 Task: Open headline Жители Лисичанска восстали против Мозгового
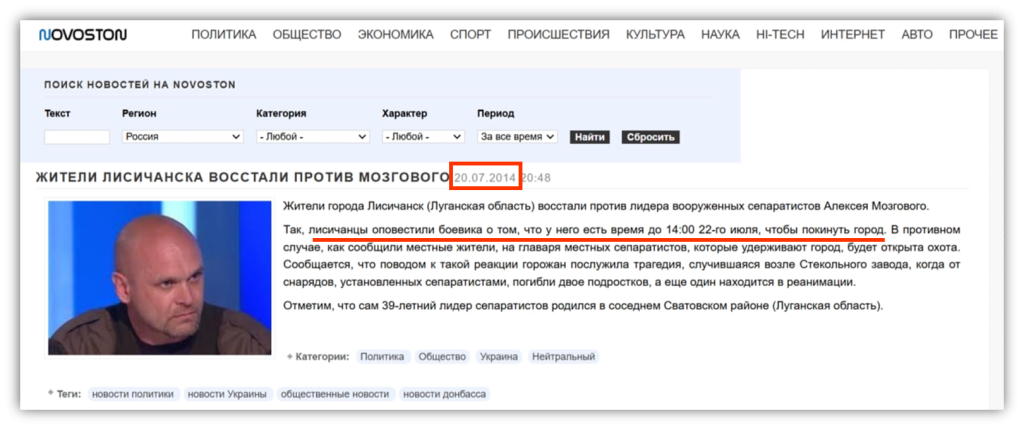(242, 177)
